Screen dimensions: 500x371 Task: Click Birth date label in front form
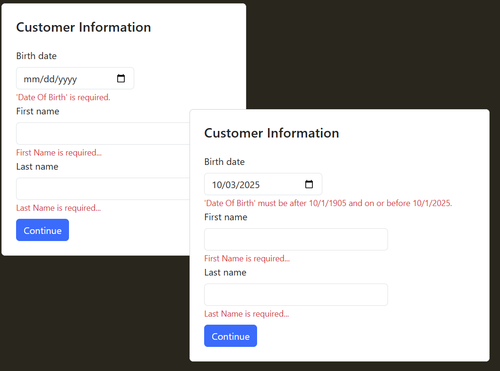tap(224, 162)
